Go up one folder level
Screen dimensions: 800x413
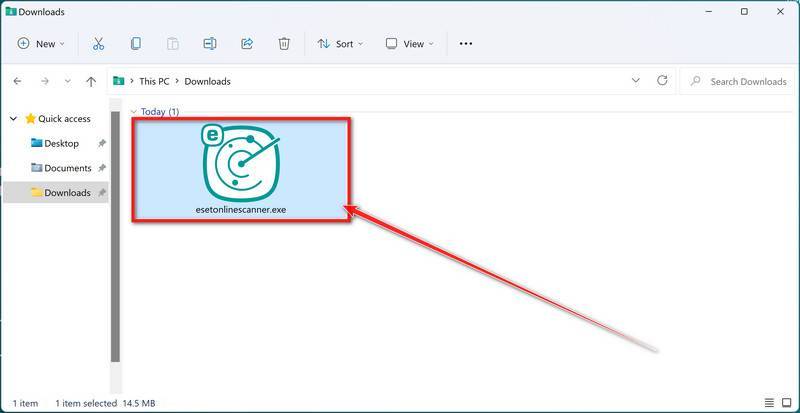(x=91, y=81)
